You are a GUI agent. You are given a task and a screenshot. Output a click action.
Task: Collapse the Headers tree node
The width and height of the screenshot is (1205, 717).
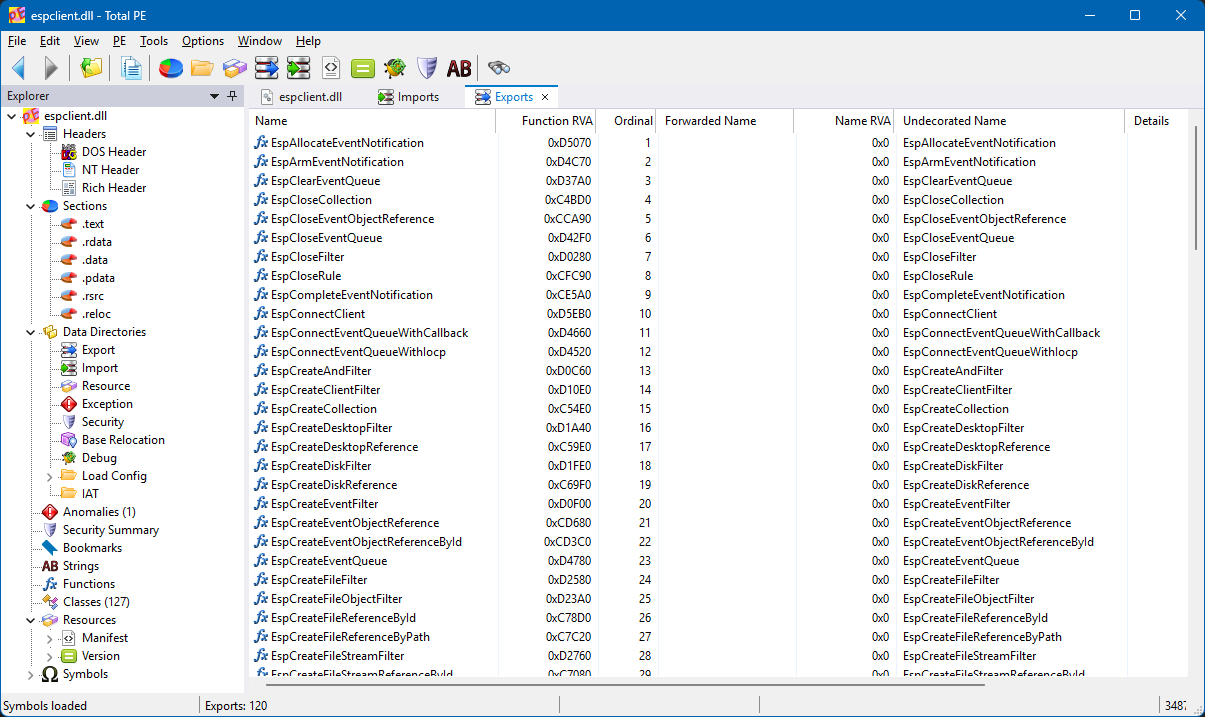click(31, 134)
